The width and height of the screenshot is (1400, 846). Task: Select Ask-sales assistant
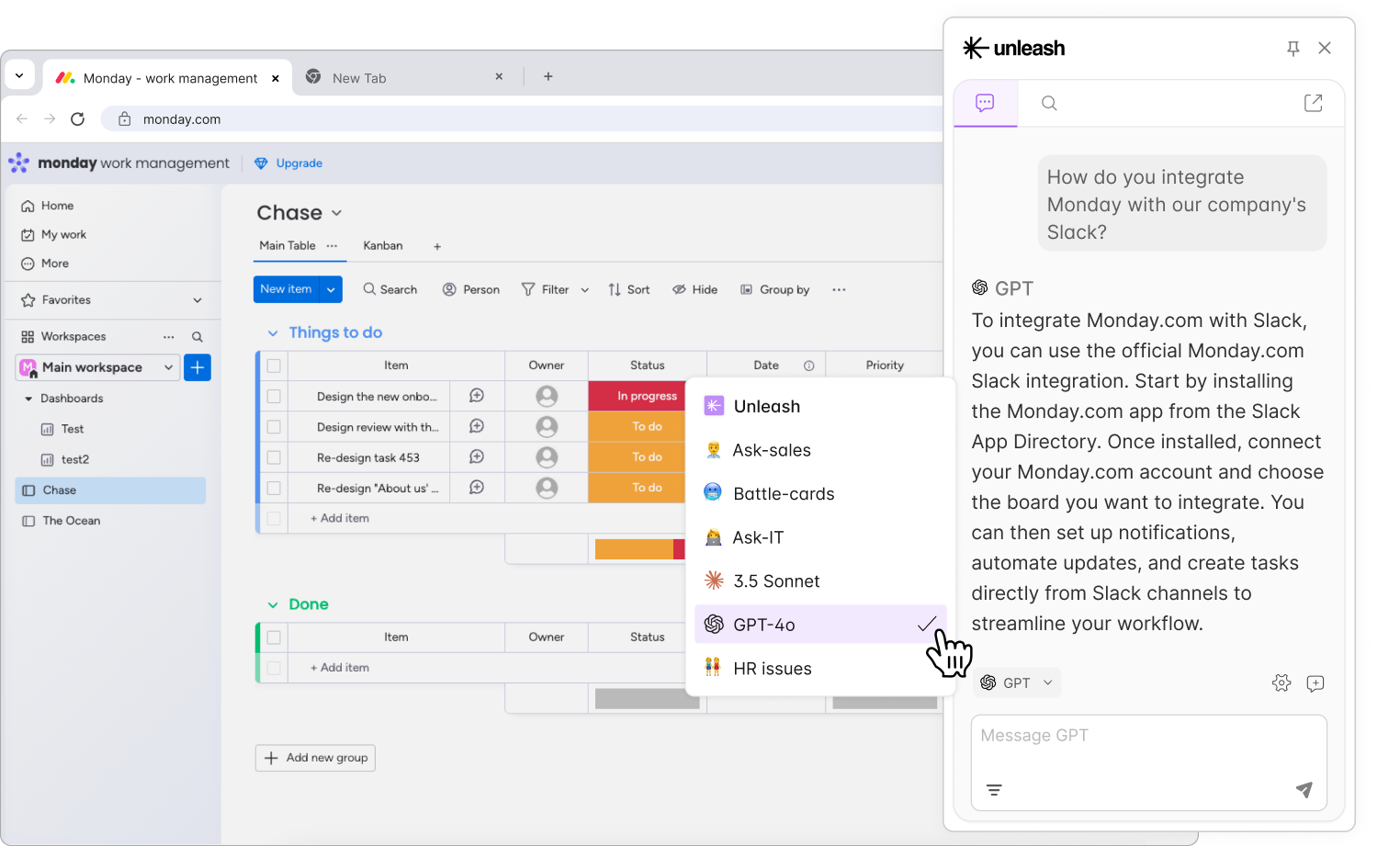pyautogui.click(x=819, y=450)
